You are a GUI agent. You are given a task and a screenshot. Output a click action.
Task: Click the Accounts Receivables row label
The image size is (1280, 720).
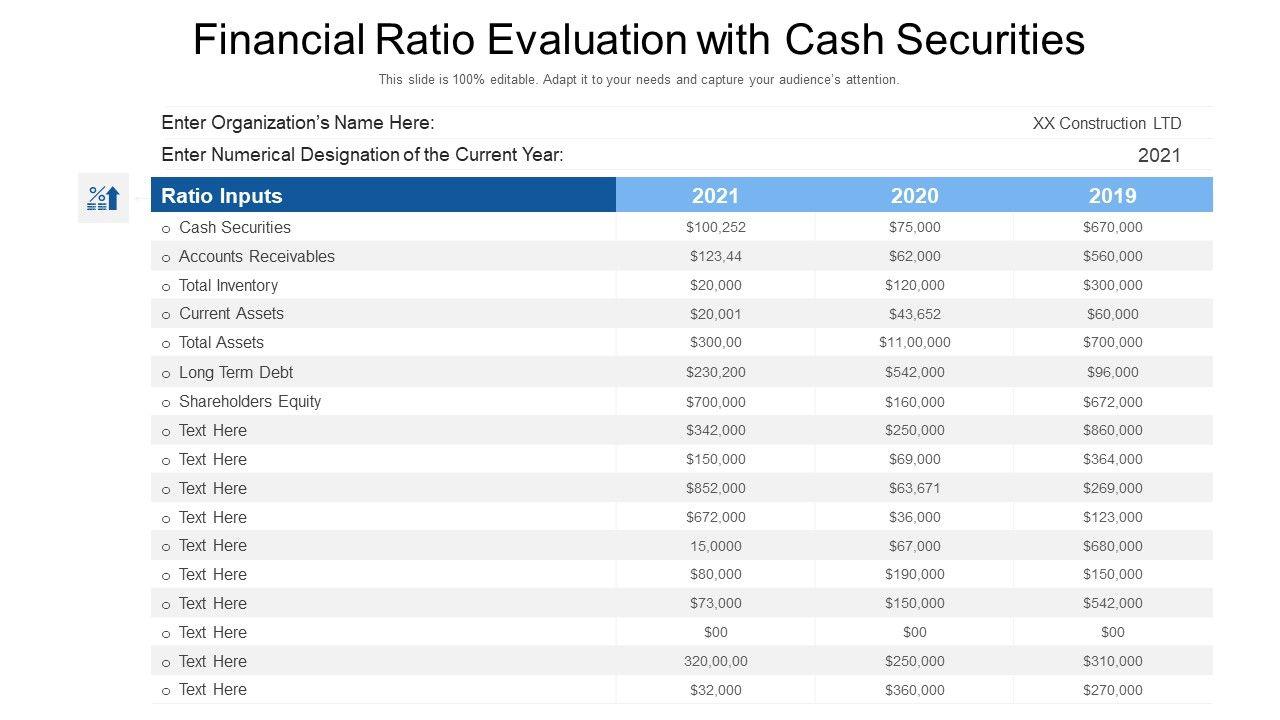click(x=257, y=256)
